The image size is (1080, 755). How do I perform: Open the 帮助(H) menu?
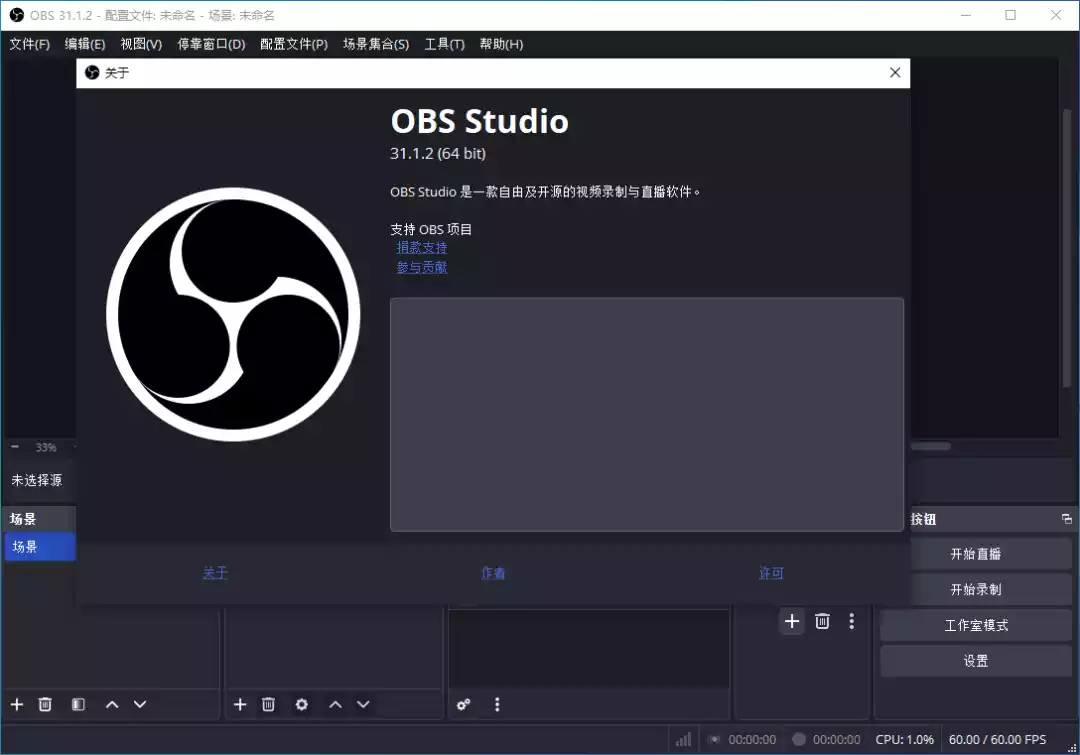(501, 44)
